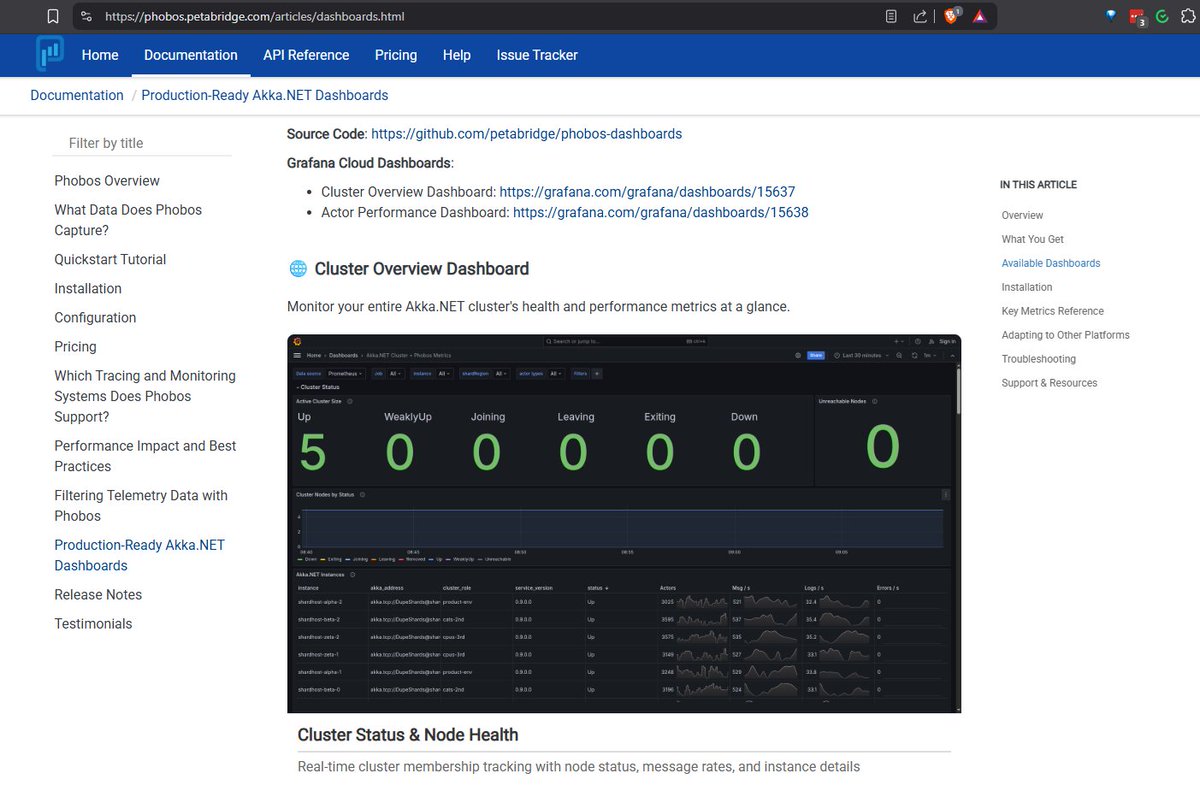Open Installation in the left sidebar

pyautogui.click(x=88, y=288)
